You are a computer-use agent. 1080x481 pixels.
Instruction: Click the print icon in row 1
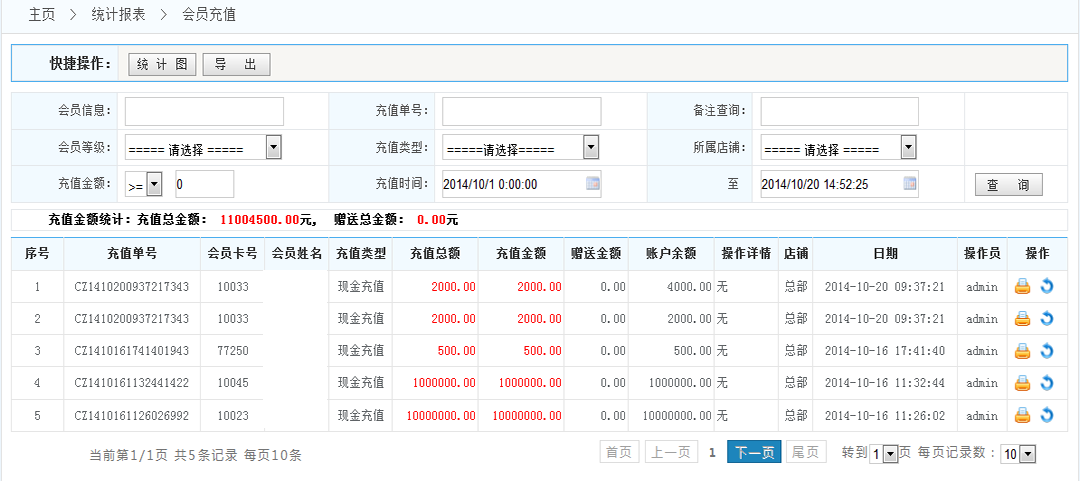[1022, 288]
